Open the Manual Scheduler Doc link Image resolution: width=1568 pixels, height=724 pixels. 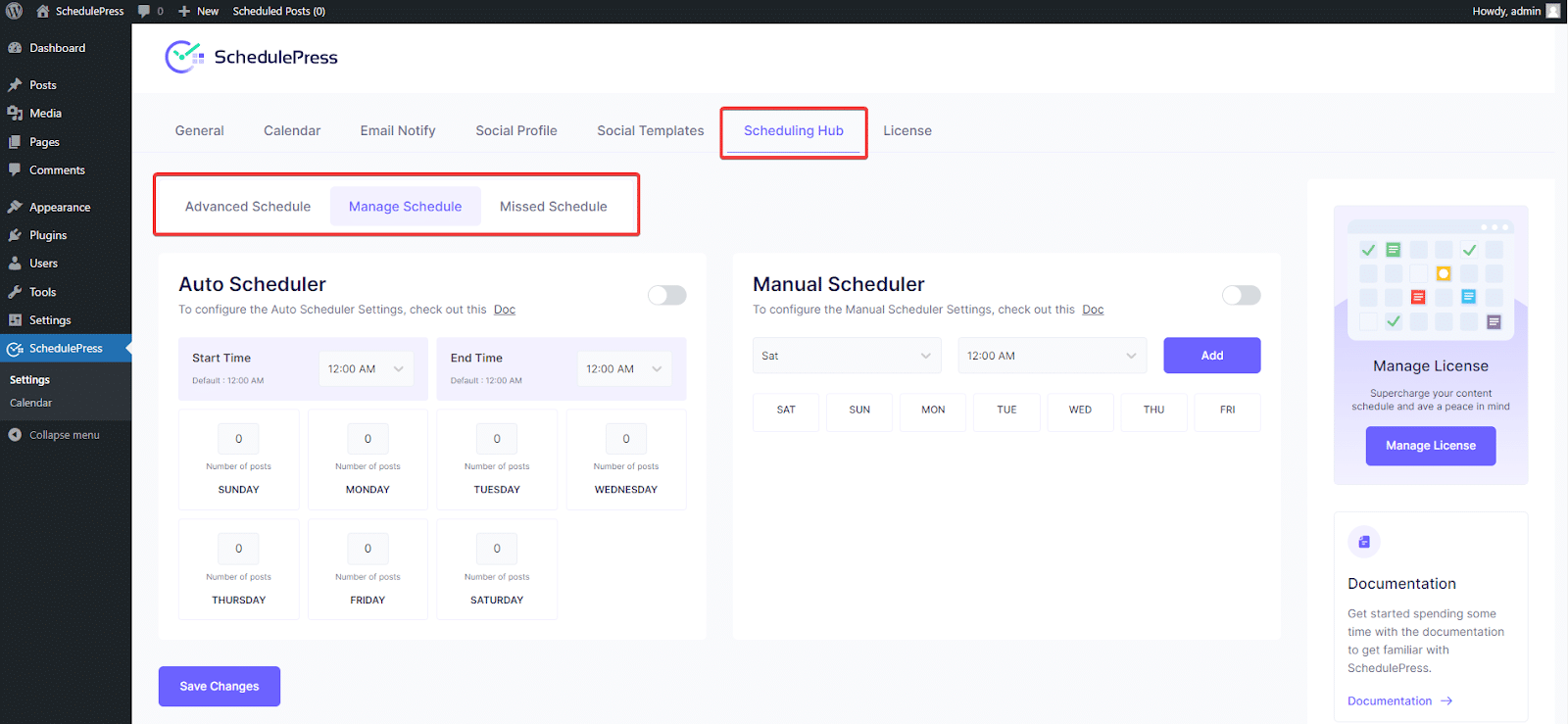(x=1093, y=310)
